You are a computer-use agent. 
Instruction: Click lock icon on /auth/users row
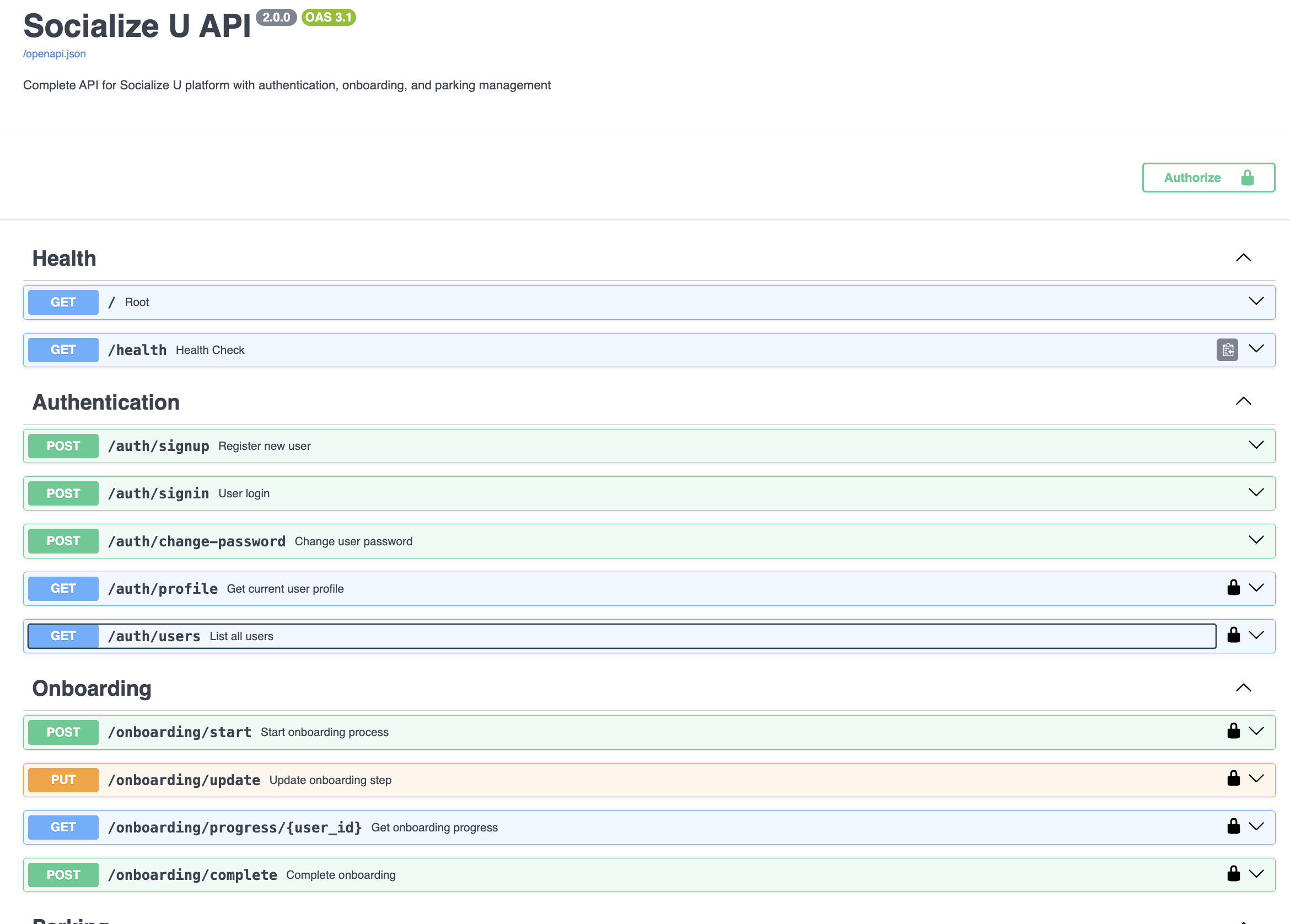click(x=1233, y=635)
